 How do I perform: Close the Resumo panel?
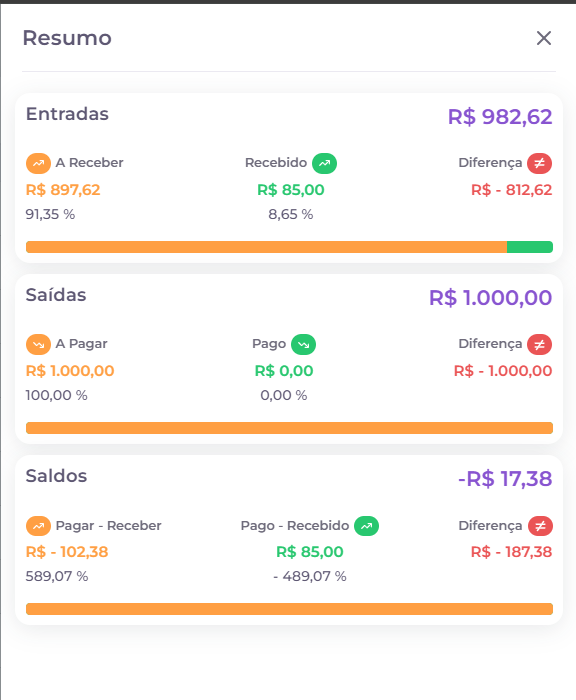pyautogui.click(x=543, y=38)
